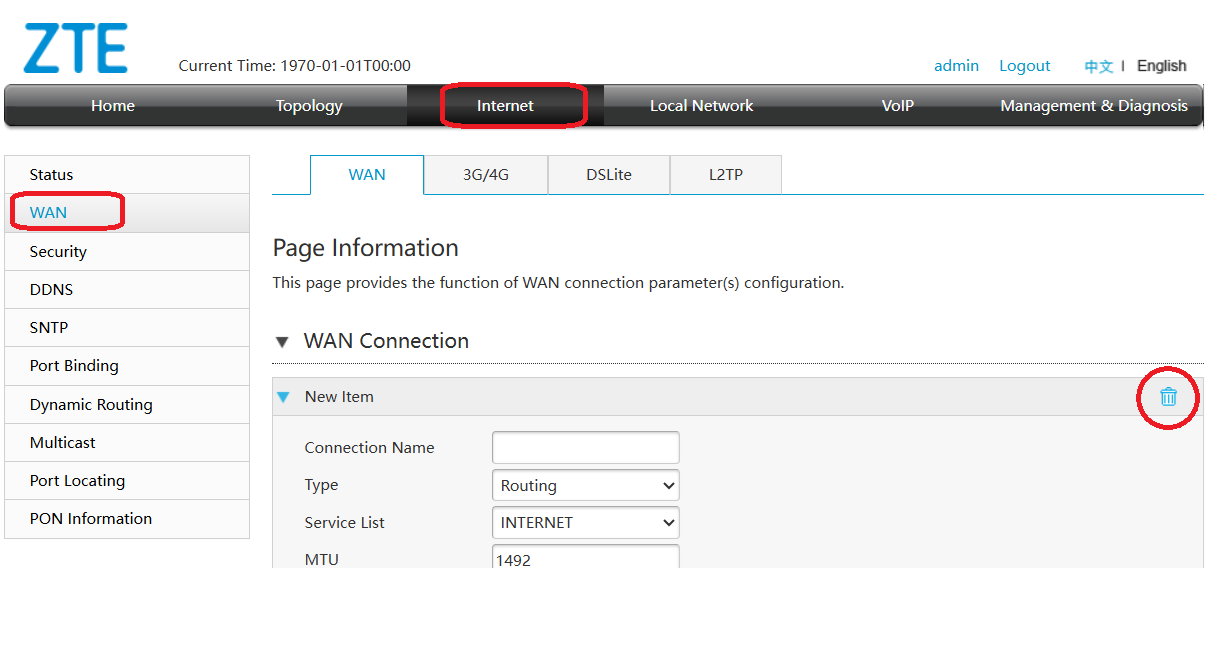The width and height of the screenshot is (1219, 645).
Task: Open the Type dropdown set to Routing
Action: pyautogui.click(x=585, y=485)
